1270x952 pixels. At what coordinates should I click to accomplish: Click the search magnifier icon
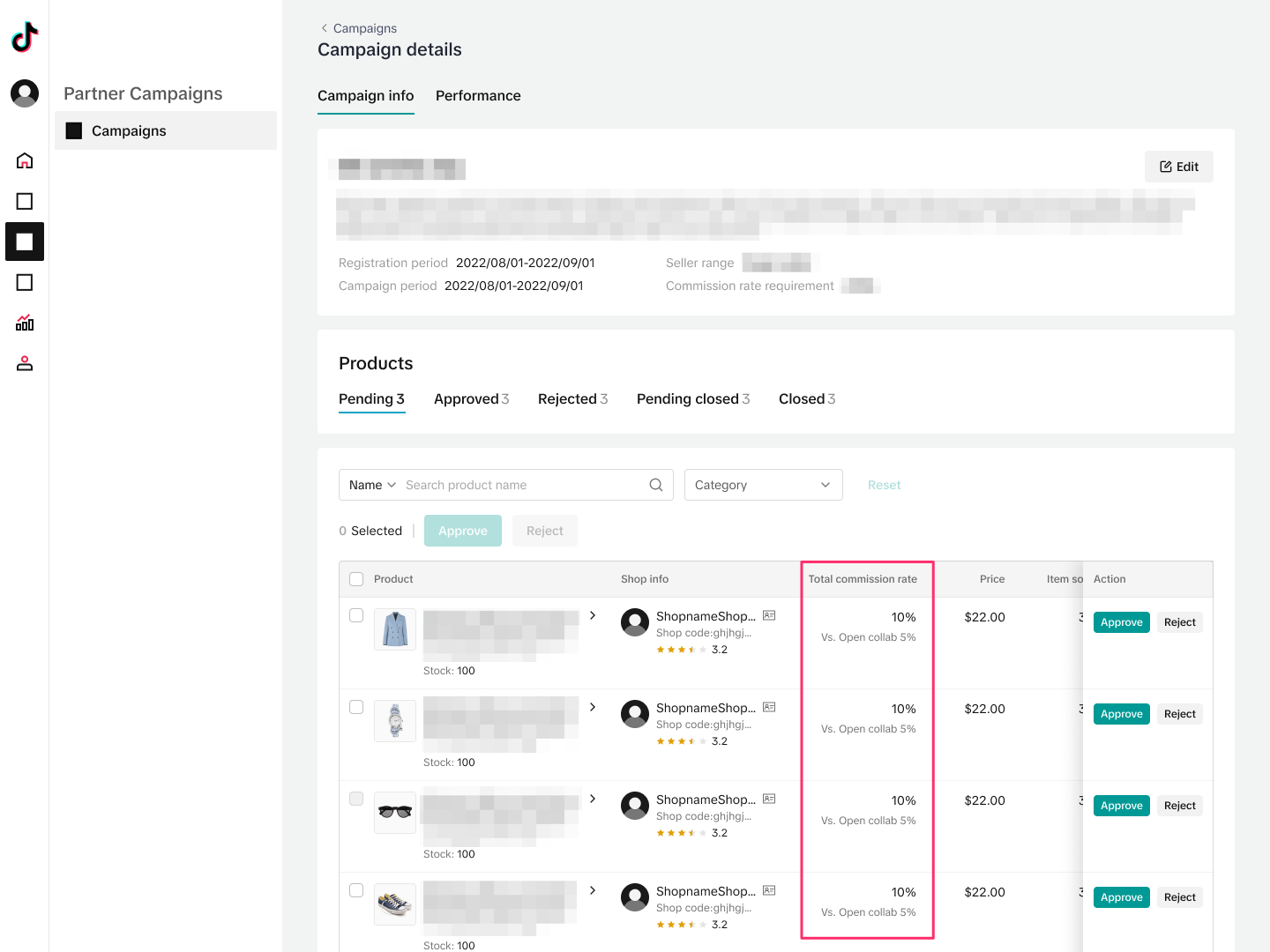pos(655,485)
